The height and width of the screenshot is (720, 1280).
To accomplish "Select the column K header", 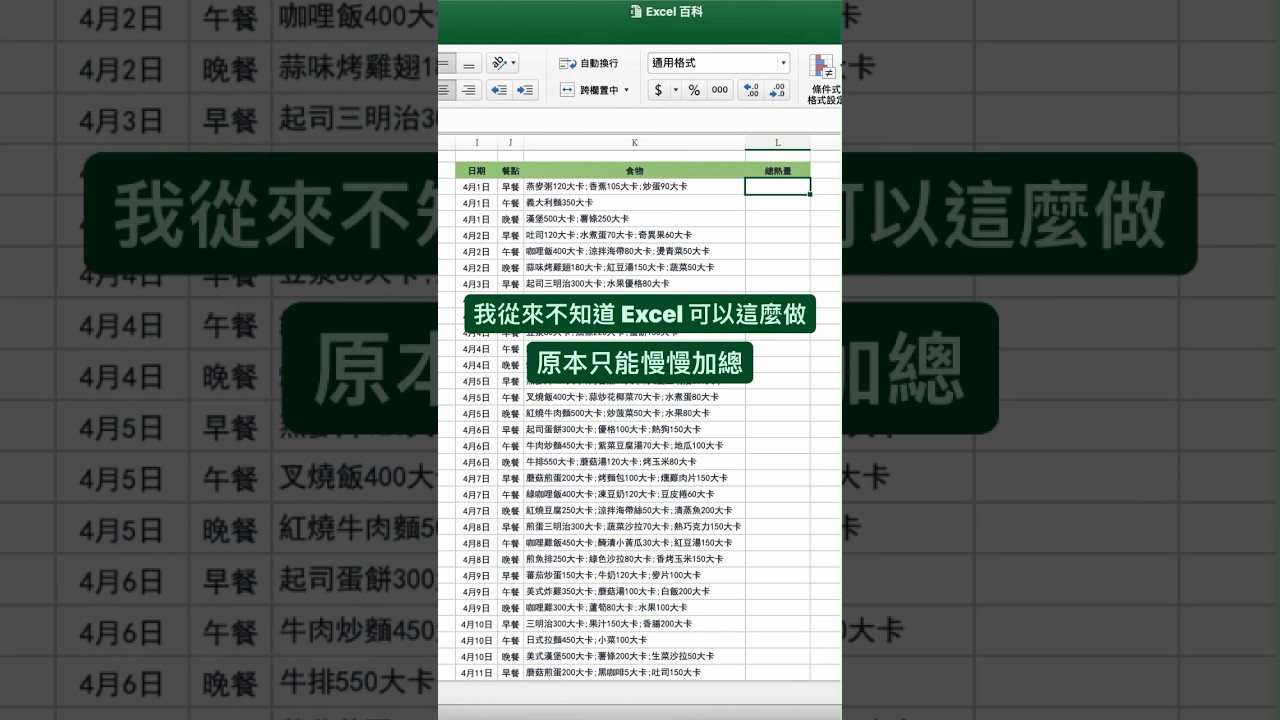I will pyautogui.click(x=634, y=143).
